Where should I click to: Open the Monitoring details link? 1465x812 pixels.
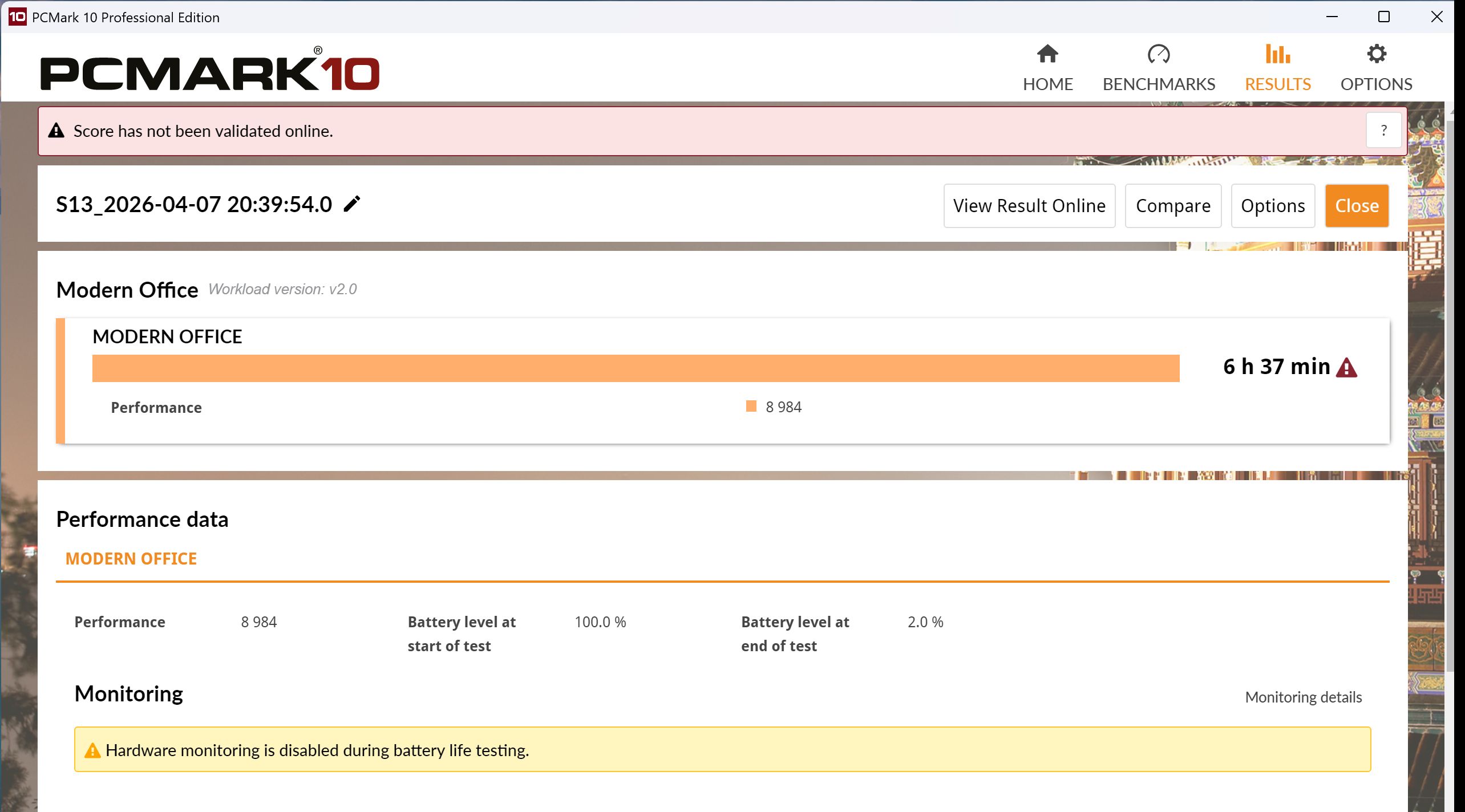pos(1303,697)
